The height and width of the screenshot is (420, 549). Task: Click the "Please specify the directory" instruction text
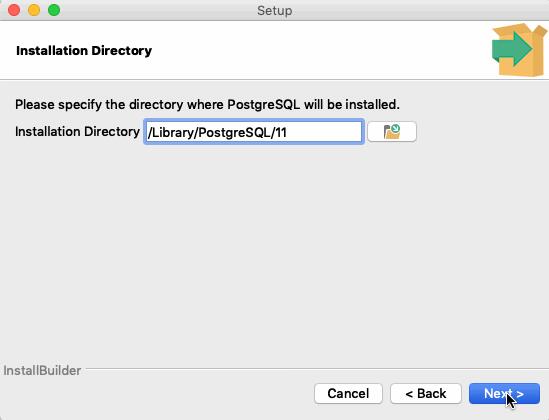pos(99,104)
